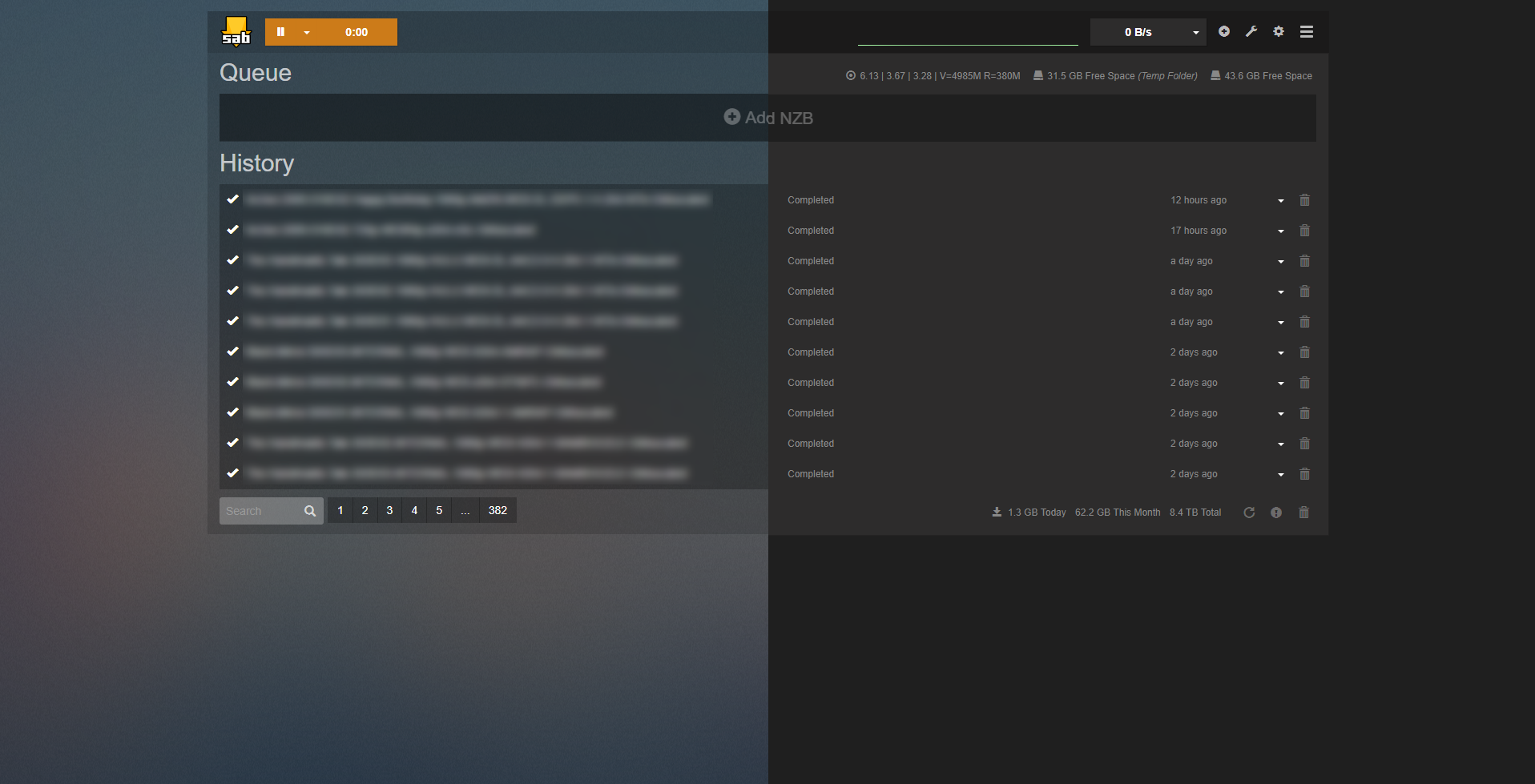Click the plus-circle add NZB icon in the top bar
The height and width of the screenshot is (784, 1535).
pos(1224,31)
